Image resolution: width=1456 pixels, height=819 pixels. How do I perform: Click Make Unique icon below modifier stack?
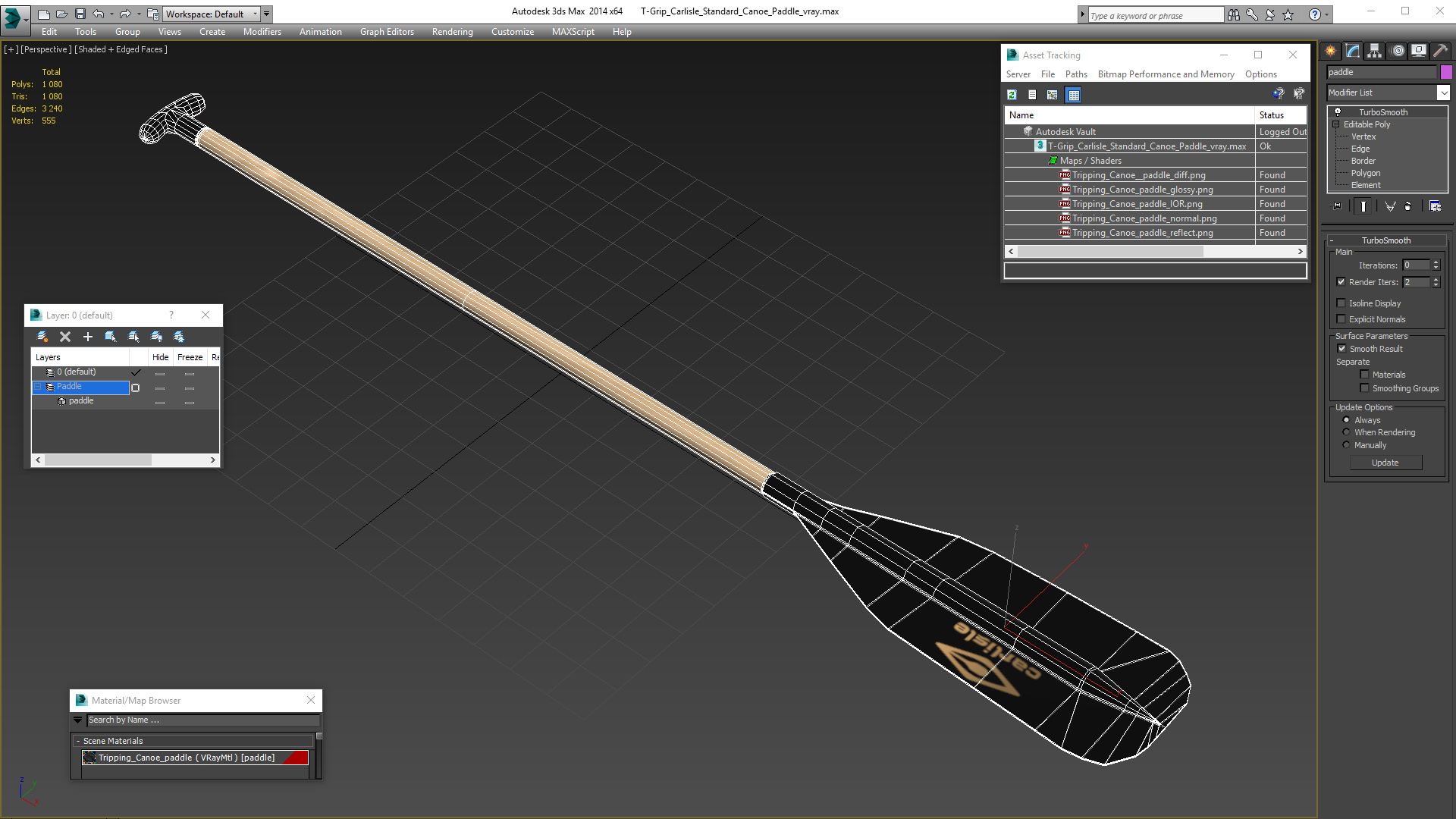point(1390,206)
